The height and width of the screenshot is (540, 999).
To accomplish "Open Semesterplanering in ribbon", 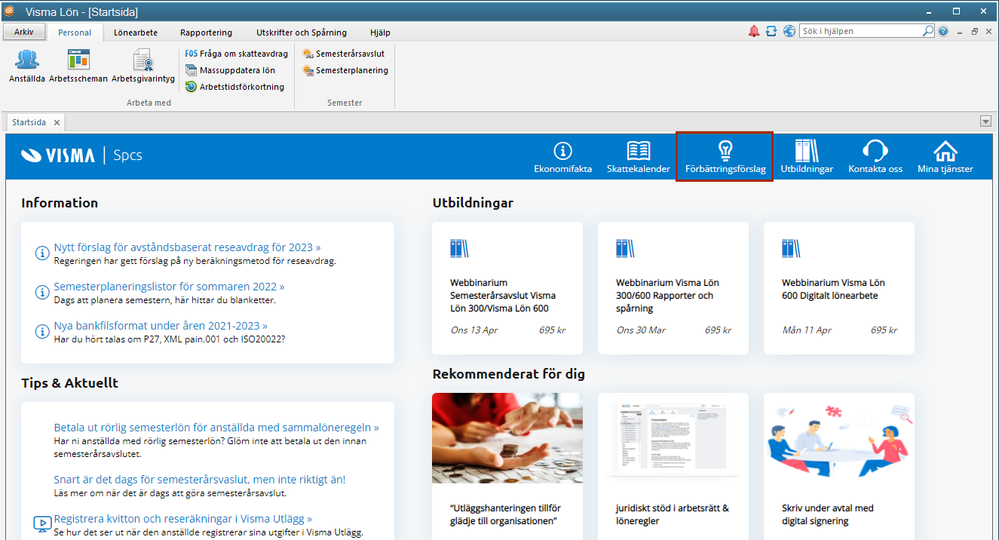I will click(x=345, y=70).
